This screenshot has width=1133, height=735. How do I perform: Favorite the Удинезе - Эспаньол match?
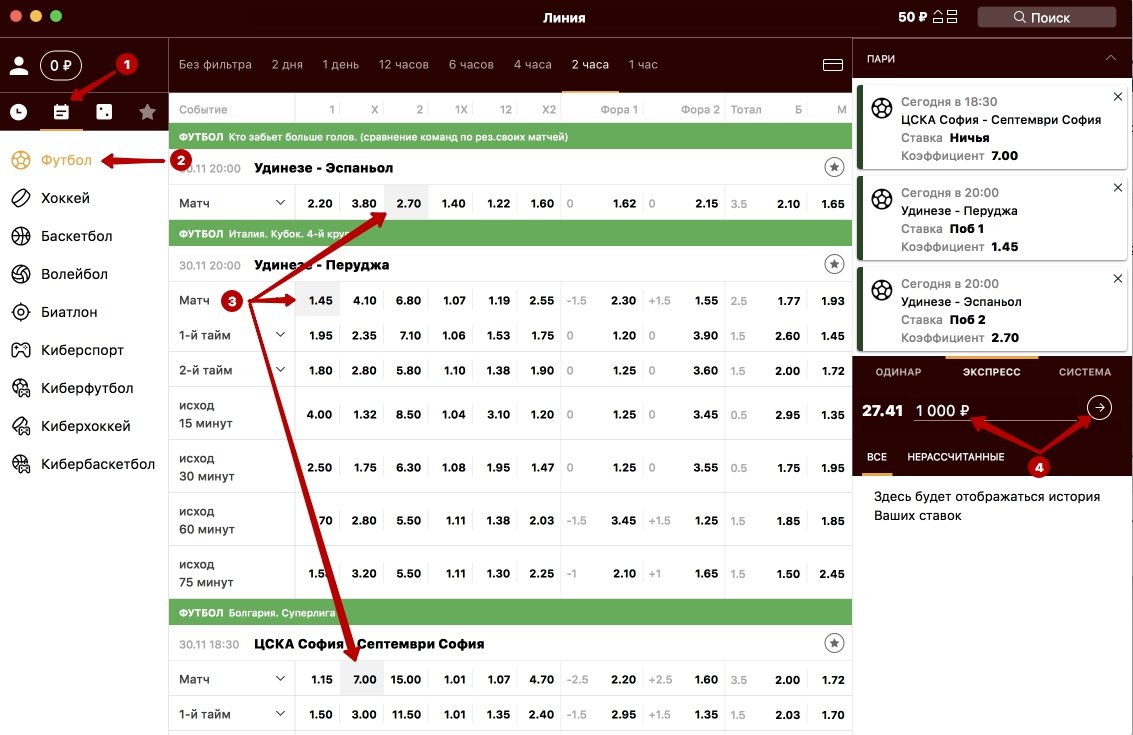point(834,168)
